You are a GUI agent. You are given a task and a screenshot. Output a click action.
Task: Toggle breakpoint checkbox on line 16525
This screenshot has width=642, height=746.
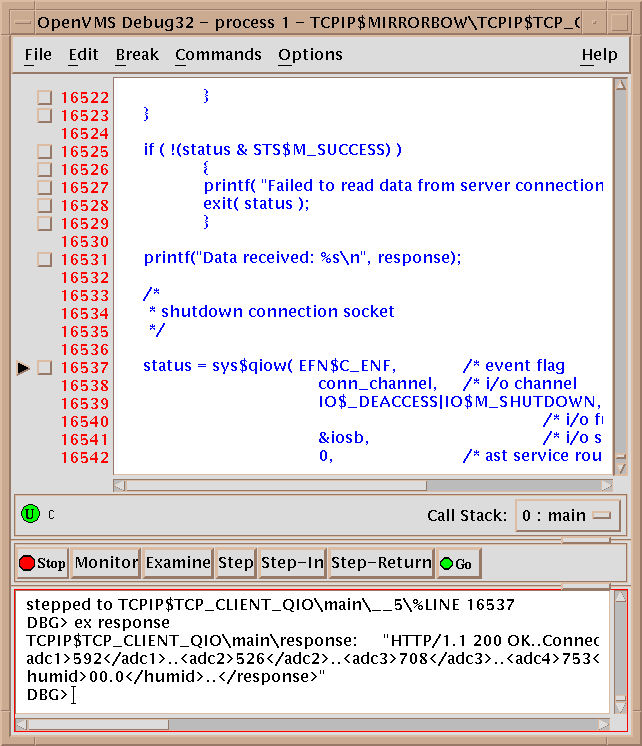point(45,151)
